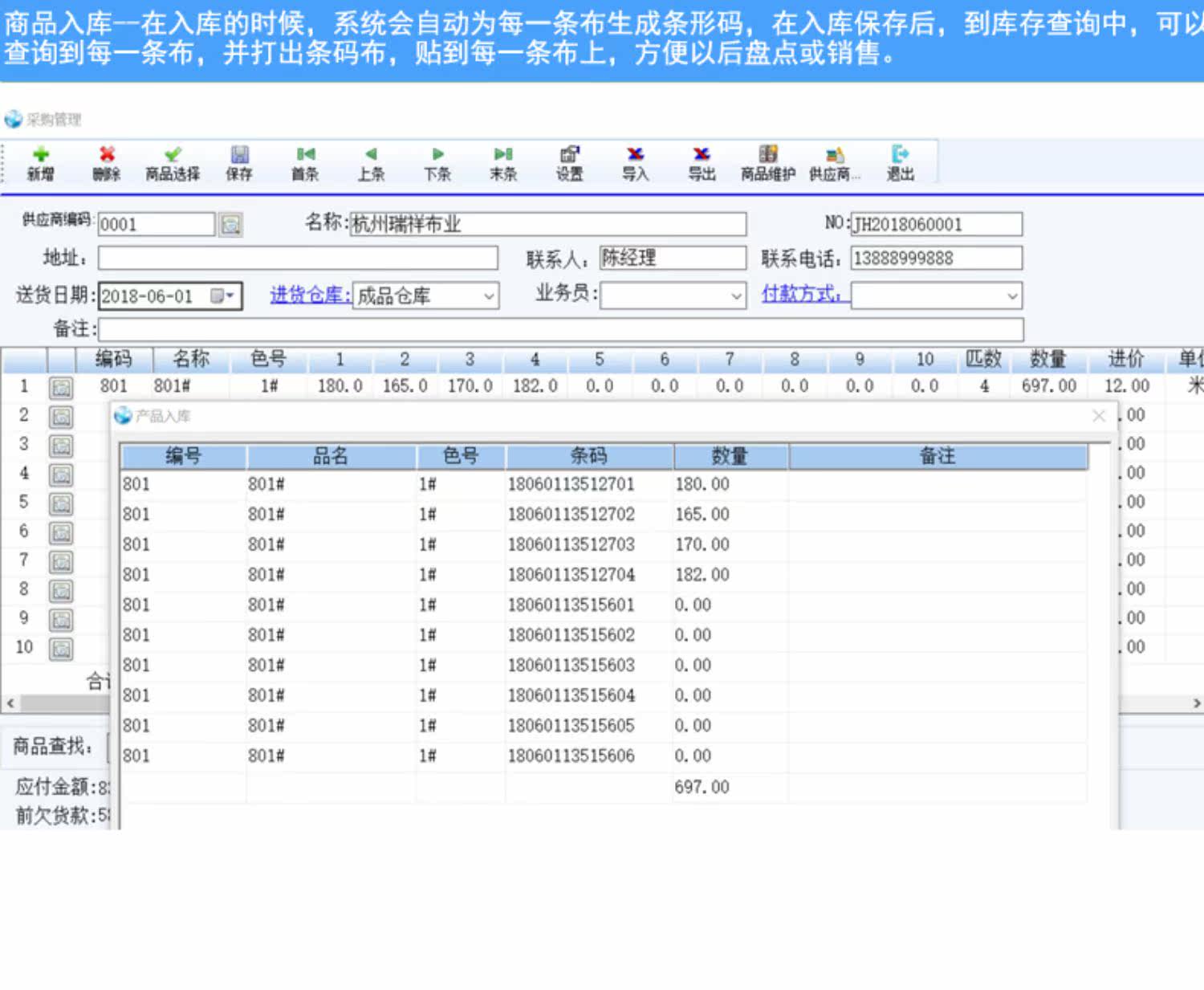Image resolution: width=1204 pixels, height=990 pixels.
Task: Click horizontal scrollbar right arrow
Action: click(1196, 703)
